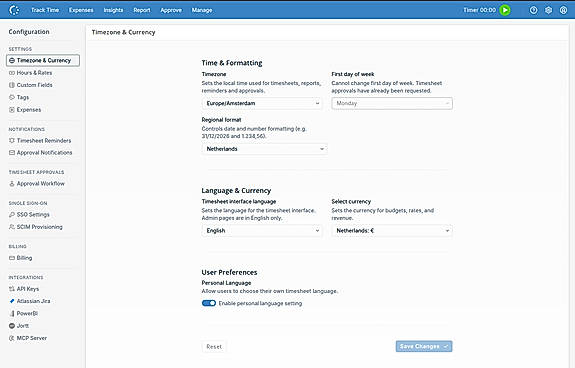Click the globe icon beside Timezone & Currency

12,60
